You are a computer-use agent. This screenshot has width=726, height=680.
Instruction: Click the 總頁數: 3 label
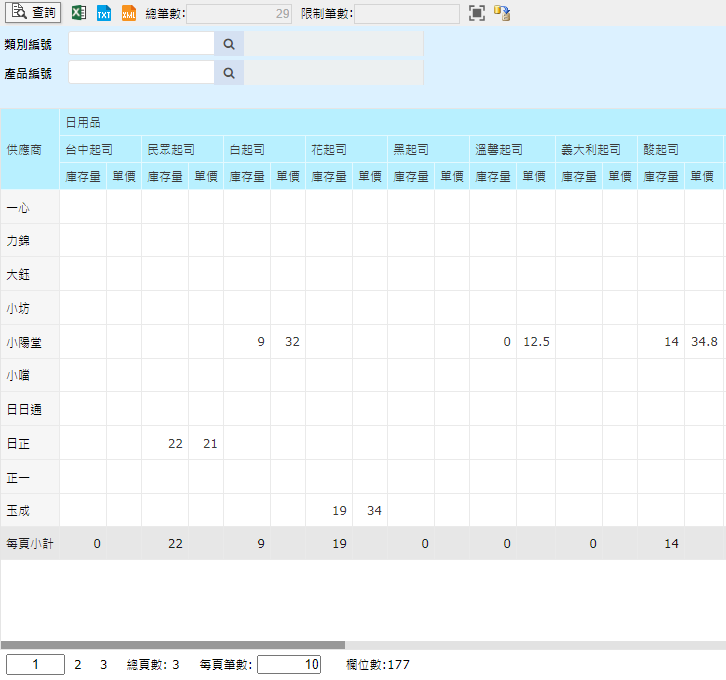coord(153,665)
